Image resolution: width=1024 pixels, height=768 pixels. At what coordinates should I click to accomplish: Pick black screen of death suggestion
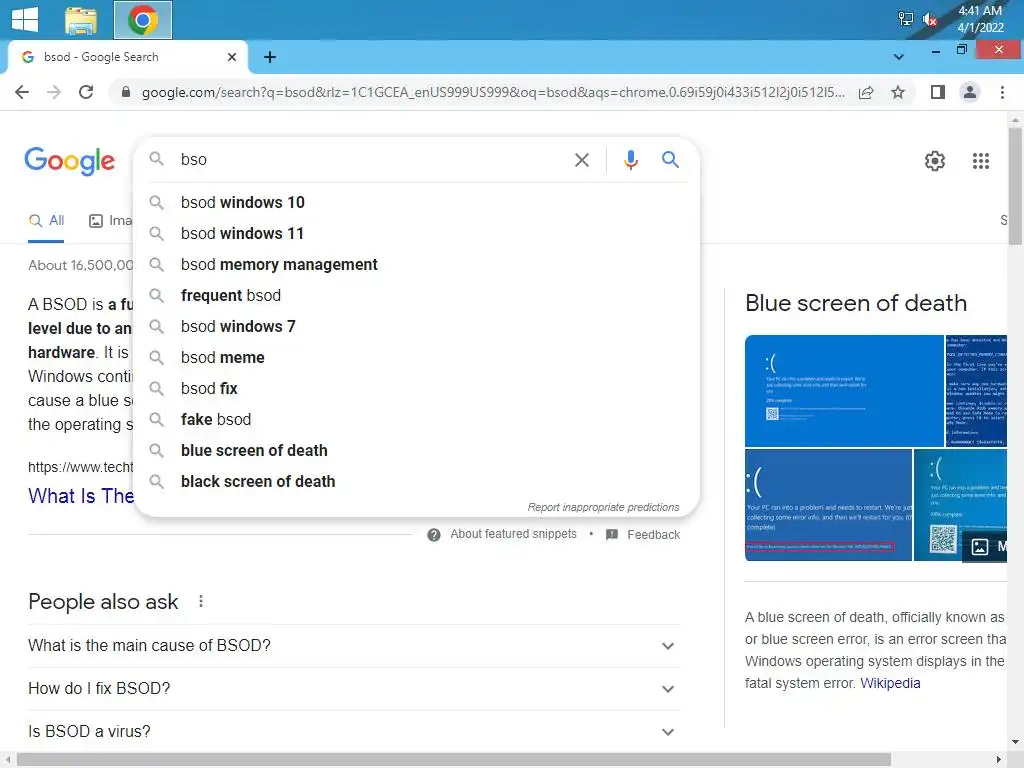tap(417, 481)
